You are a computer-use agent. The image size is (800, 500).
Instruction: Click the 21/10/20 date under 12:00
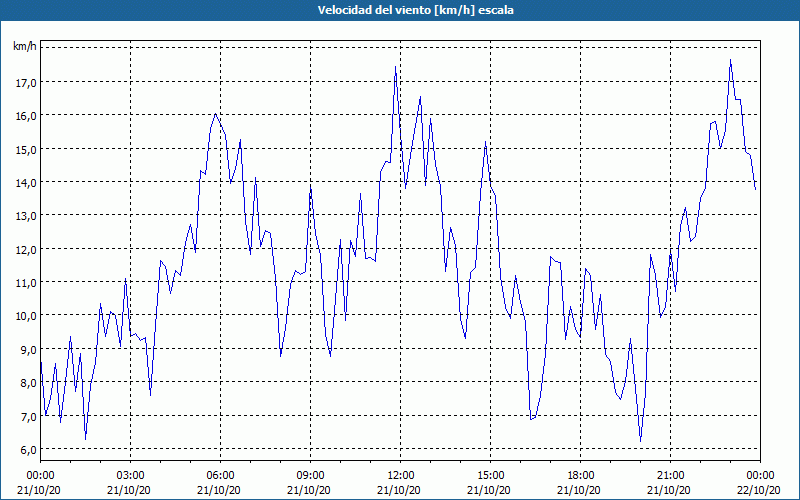[399, 490]
